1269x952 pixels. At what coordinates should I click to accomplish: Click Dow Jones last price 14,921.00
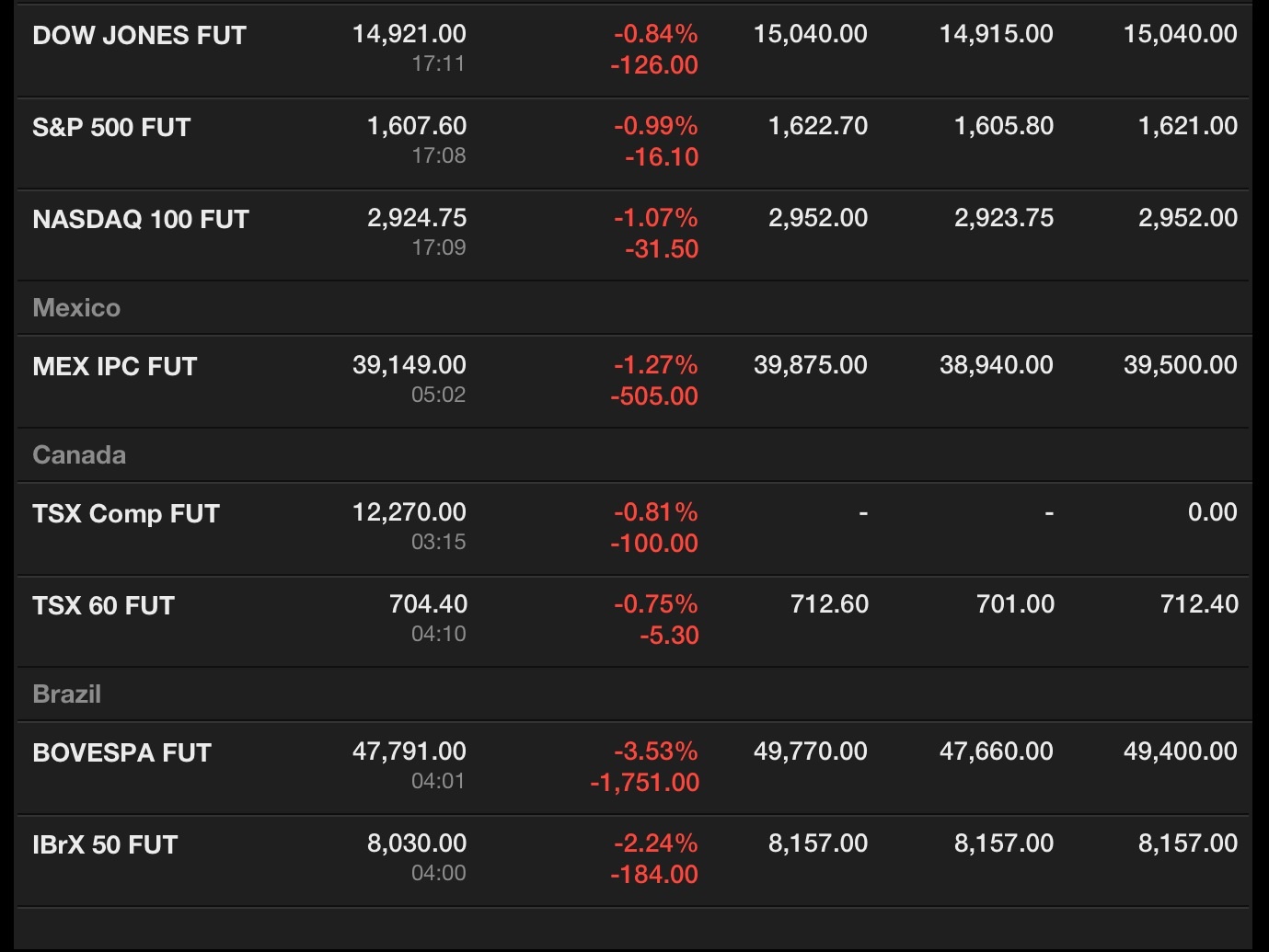(409, 34)
